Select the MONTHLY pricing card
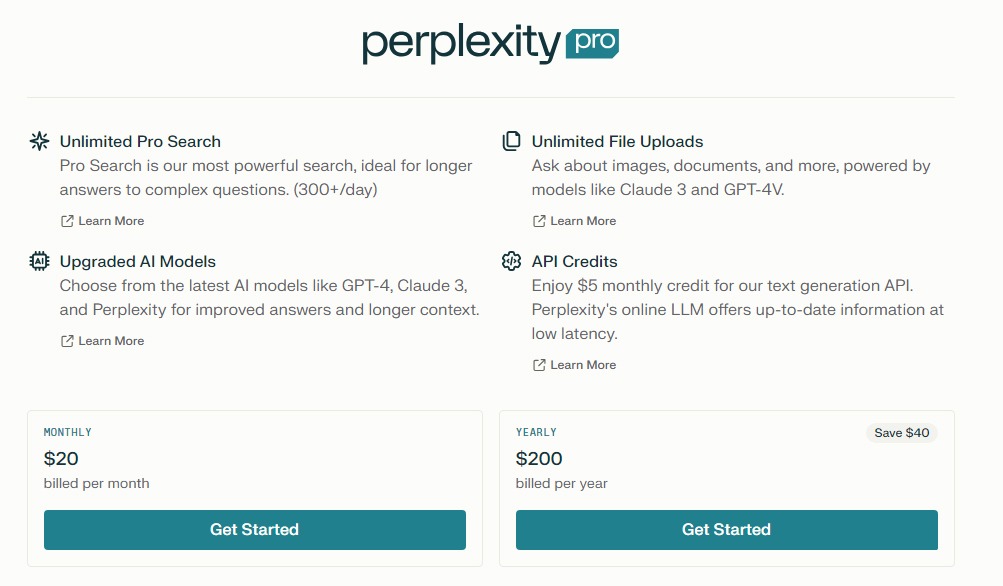This screenshot has height=586, width=1003. [x=254, y=488]
